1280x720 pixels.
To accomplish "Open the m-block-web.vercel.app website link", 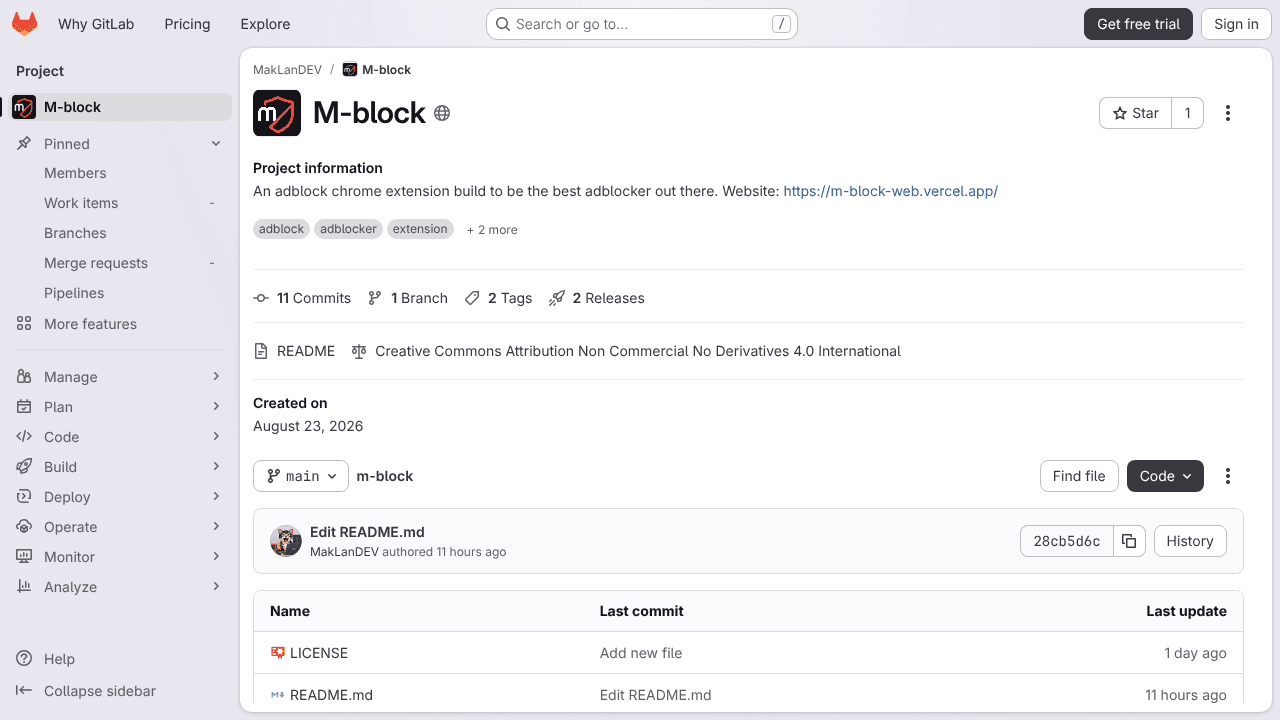I will (x=890, y=191).
